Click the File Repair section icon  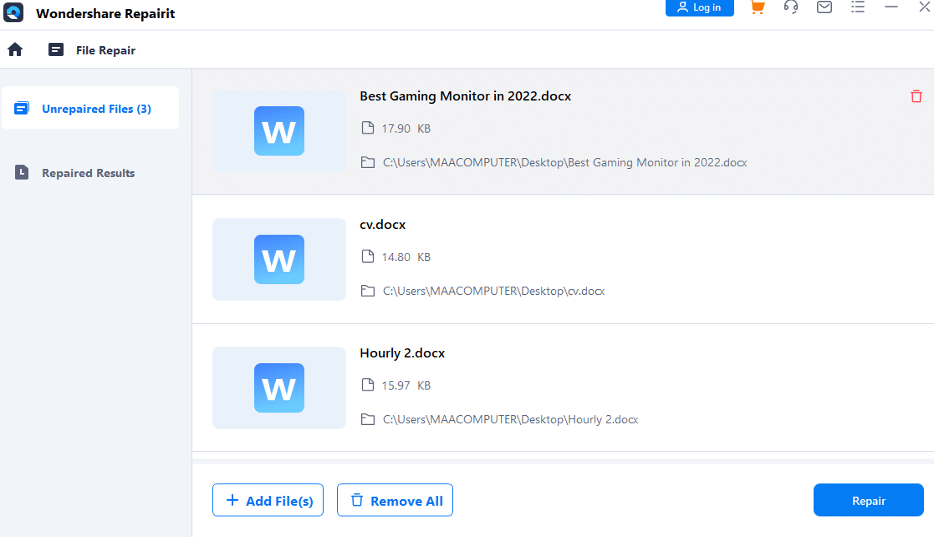[56, 49]
